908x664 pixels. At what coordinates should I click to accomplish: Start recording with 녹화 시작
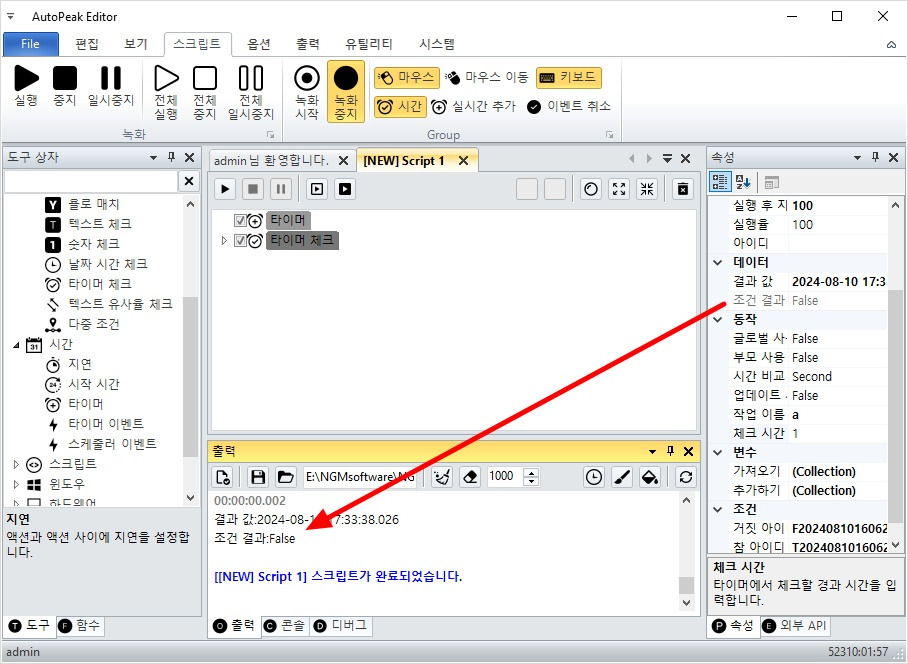[307, 92]
